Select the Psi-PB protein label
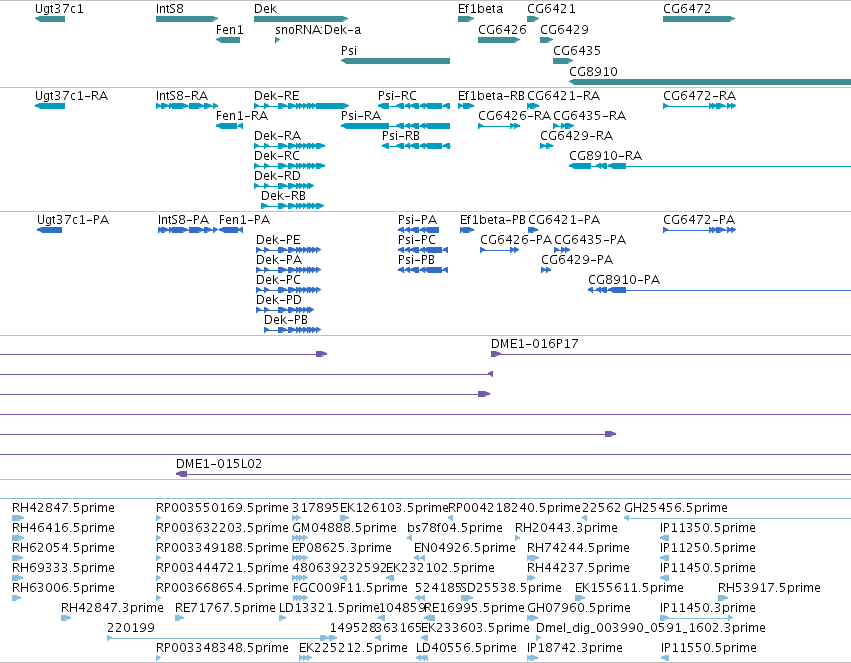851x663 pixels. tap(416, 260)
